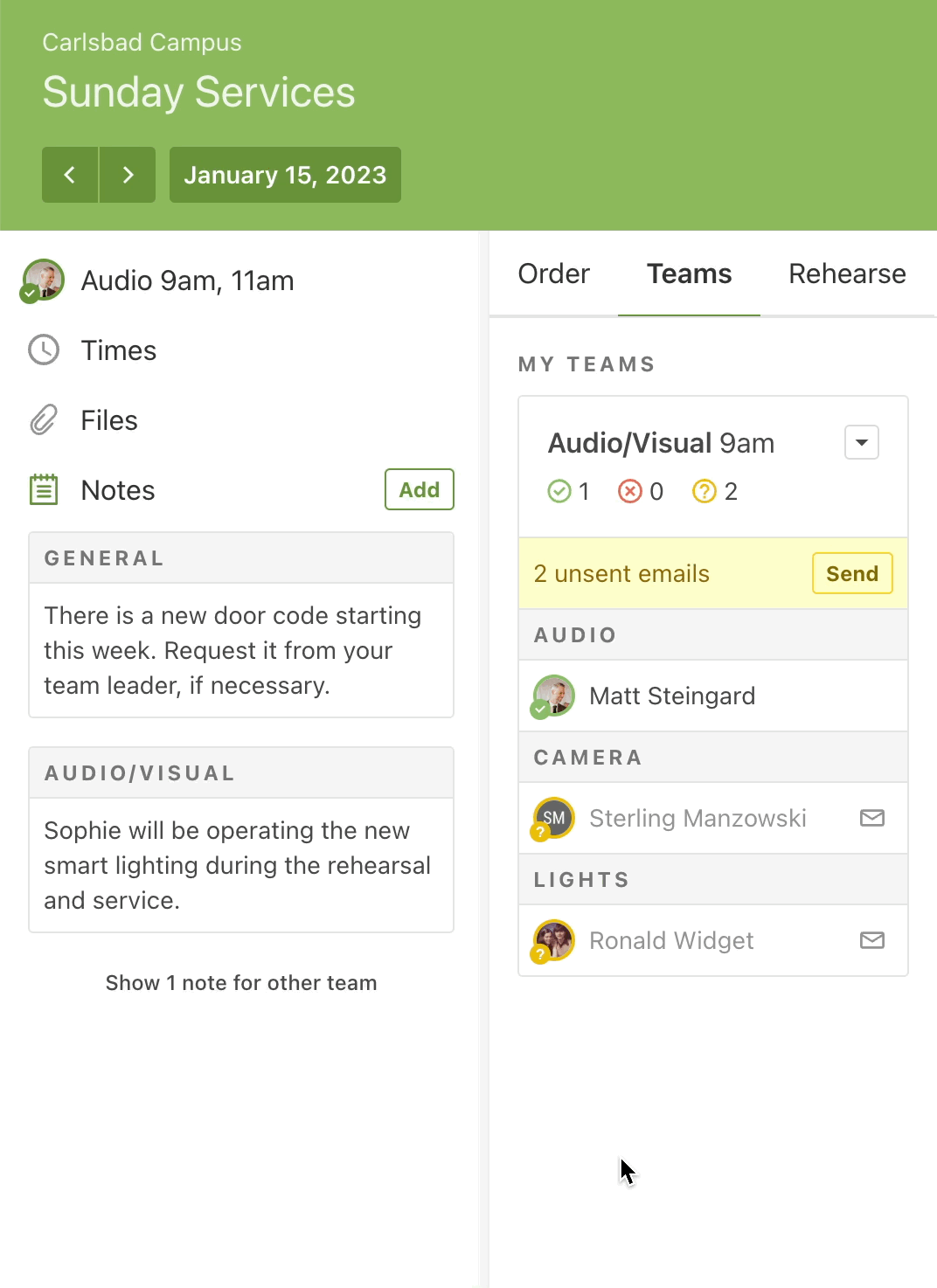The image size is (937, 1288).
Task: Go to the next service date
Action: click(128, 175)
